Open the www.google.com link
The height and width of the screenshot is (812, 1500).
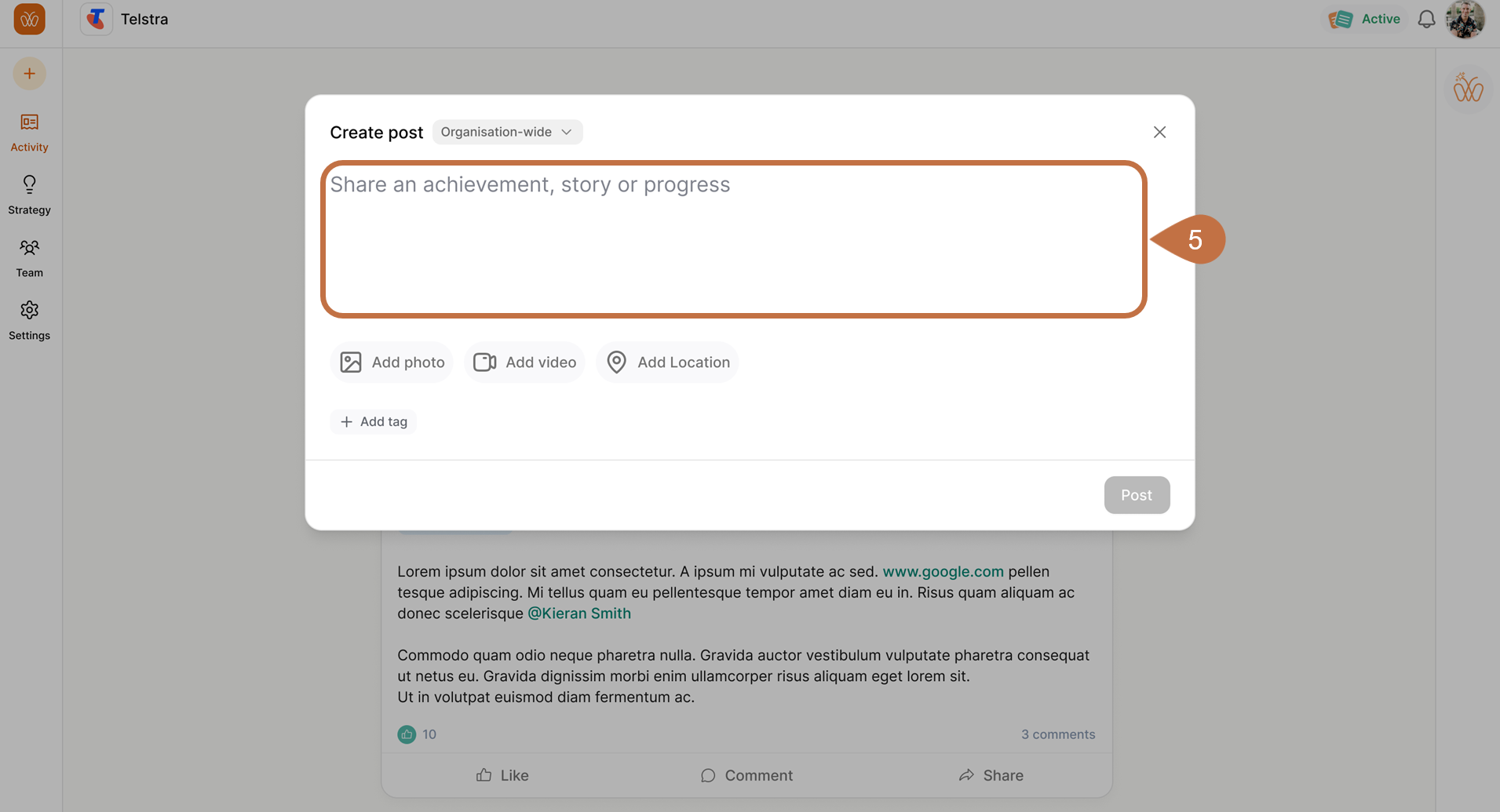coord(943,571)
